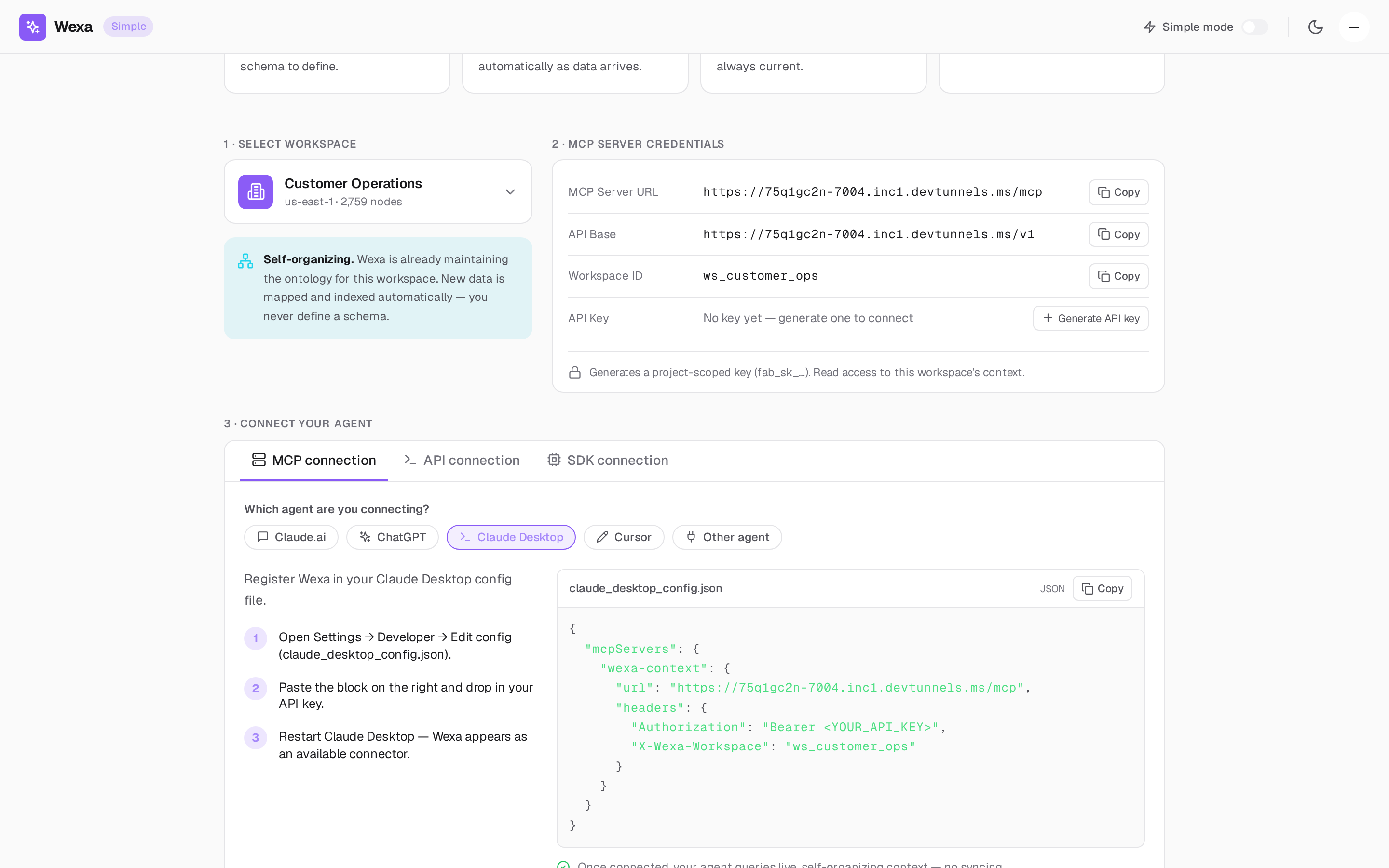Select the Other agent option
The height and width of the screenshot is (868, 1389).
(727, 537)
